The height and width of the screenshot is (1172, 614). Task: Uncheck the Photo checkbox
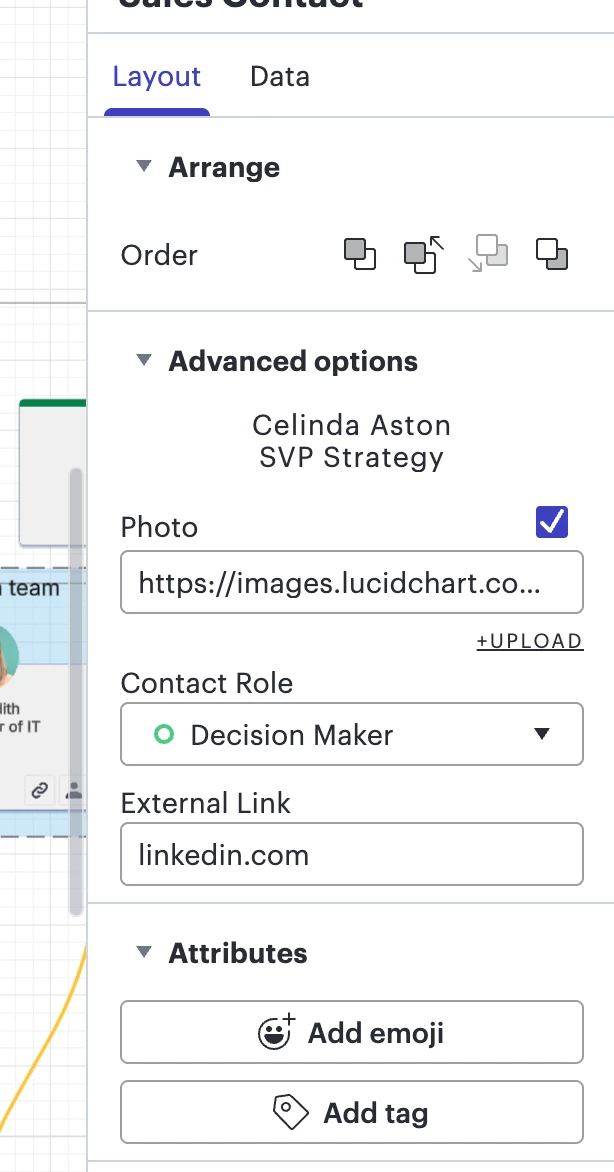552,521
